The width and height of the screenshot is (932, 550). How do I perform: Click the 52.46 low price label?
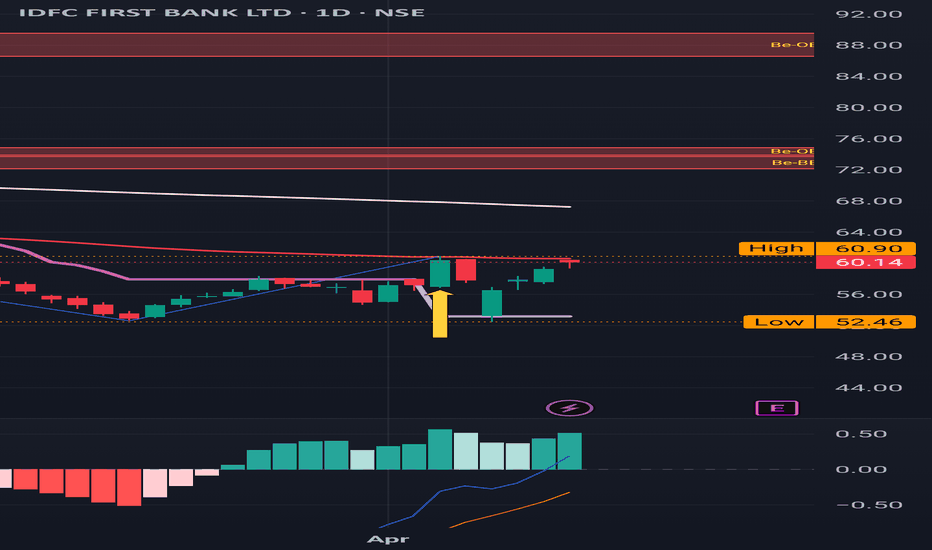coord(865,322)
